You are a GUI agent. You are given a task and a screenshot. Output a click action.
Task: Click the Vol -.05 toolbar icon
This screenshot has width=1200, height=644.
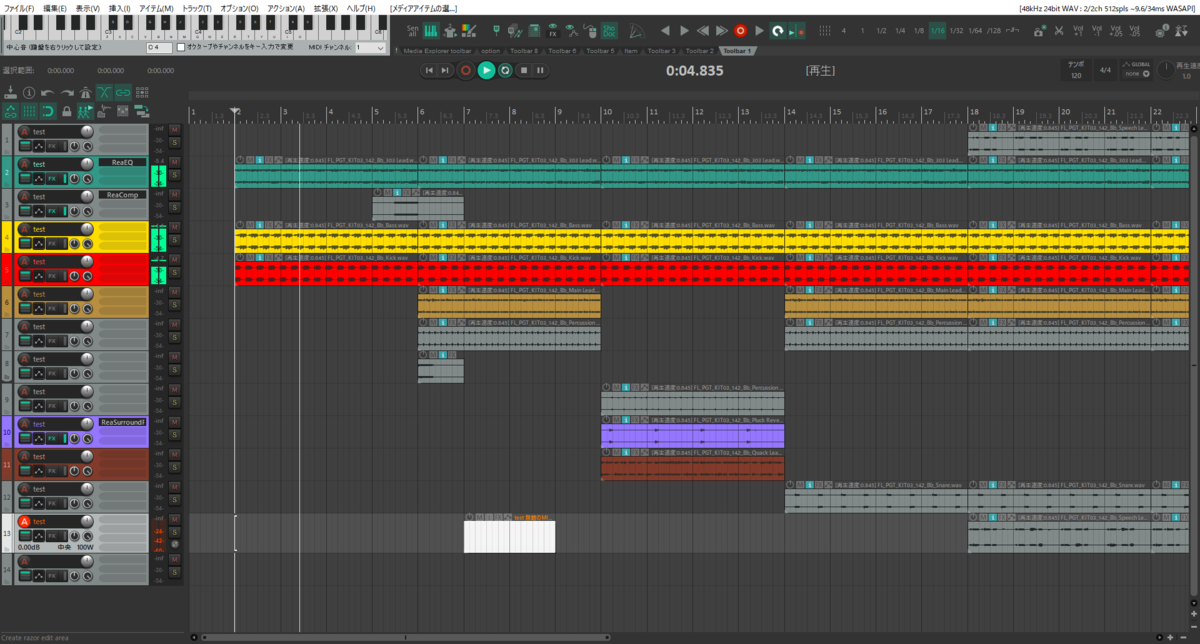tap(1134, 31)
